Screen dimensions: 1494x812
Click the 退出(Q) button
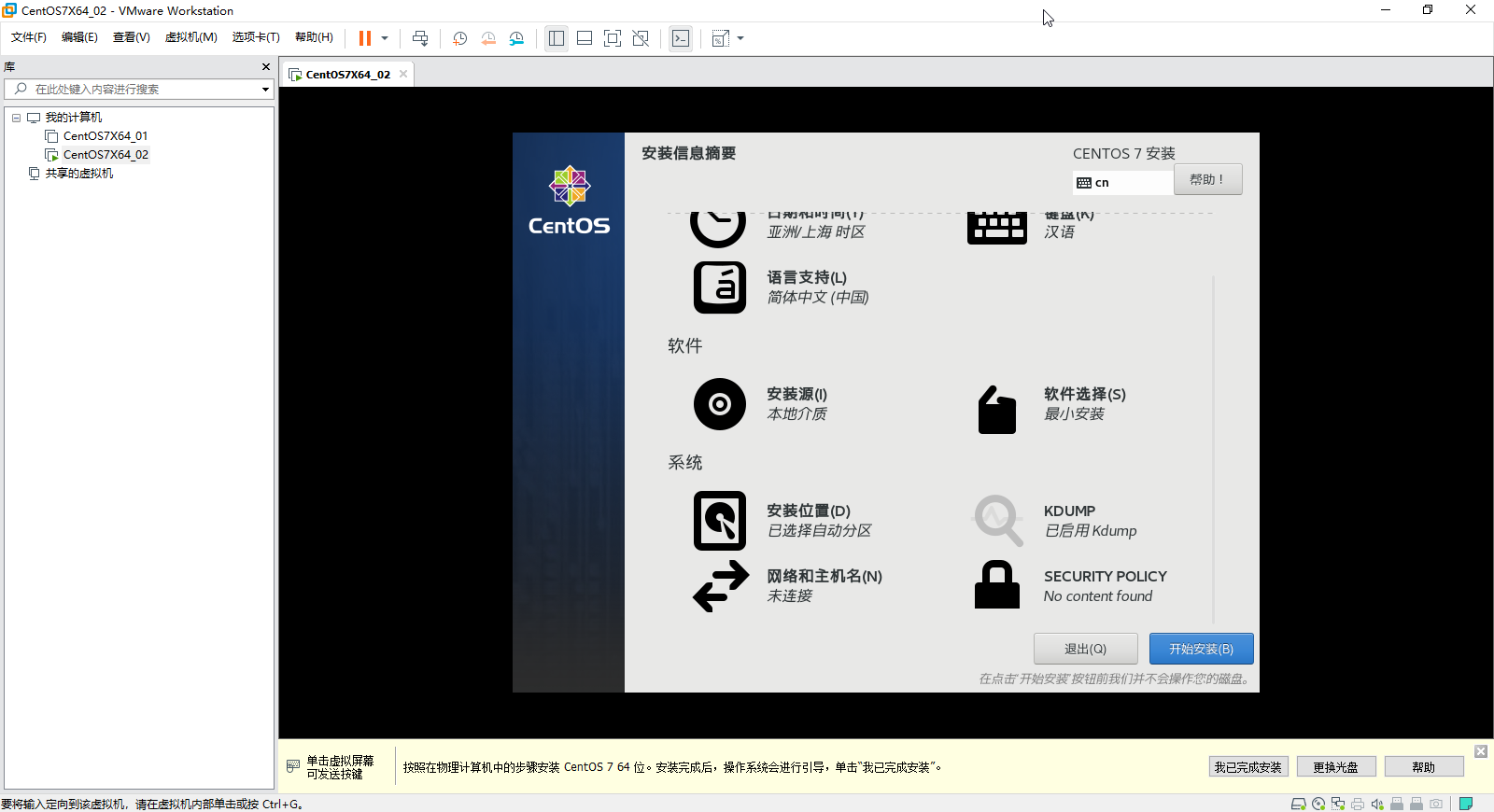[x=1085, y=649]
